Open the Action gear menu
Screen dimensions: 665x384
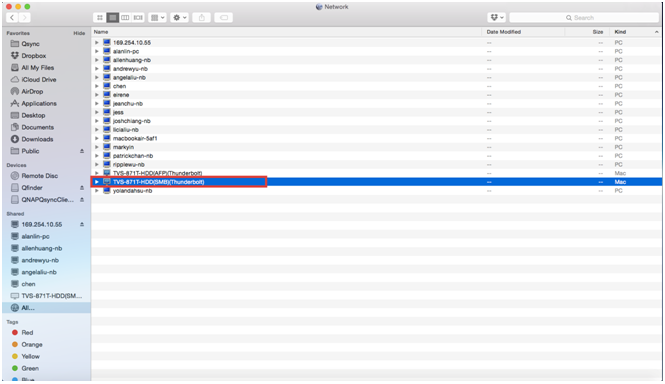(179, 17)
